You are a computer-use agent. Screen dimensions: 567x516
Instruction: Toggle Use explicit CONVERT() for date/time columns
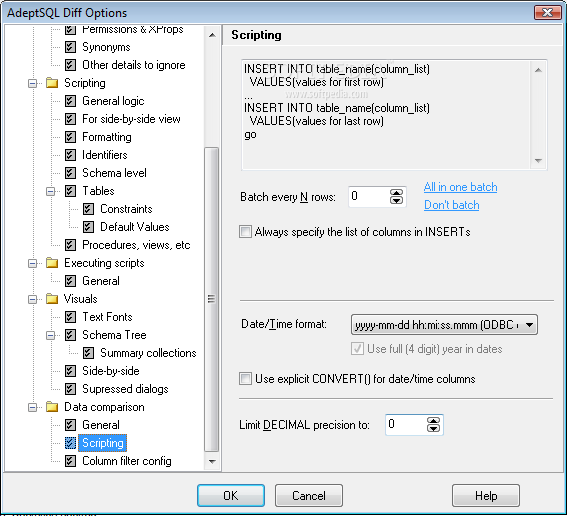245,379
